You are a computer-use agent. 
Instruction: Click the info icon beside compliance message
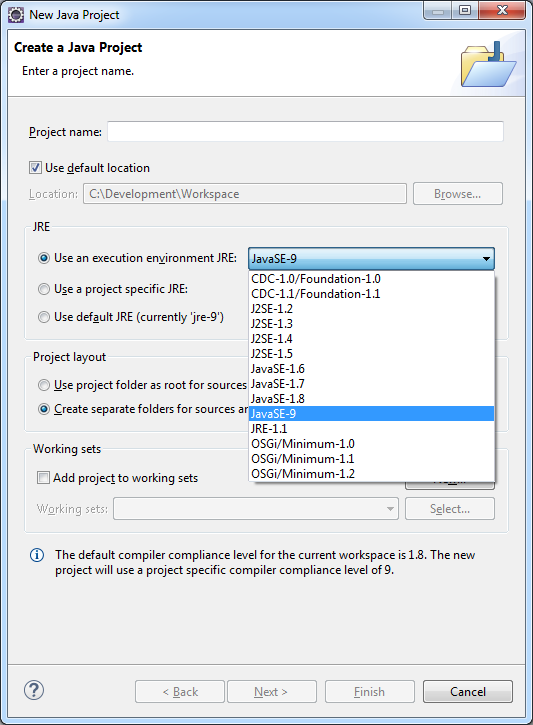[37, 555]
